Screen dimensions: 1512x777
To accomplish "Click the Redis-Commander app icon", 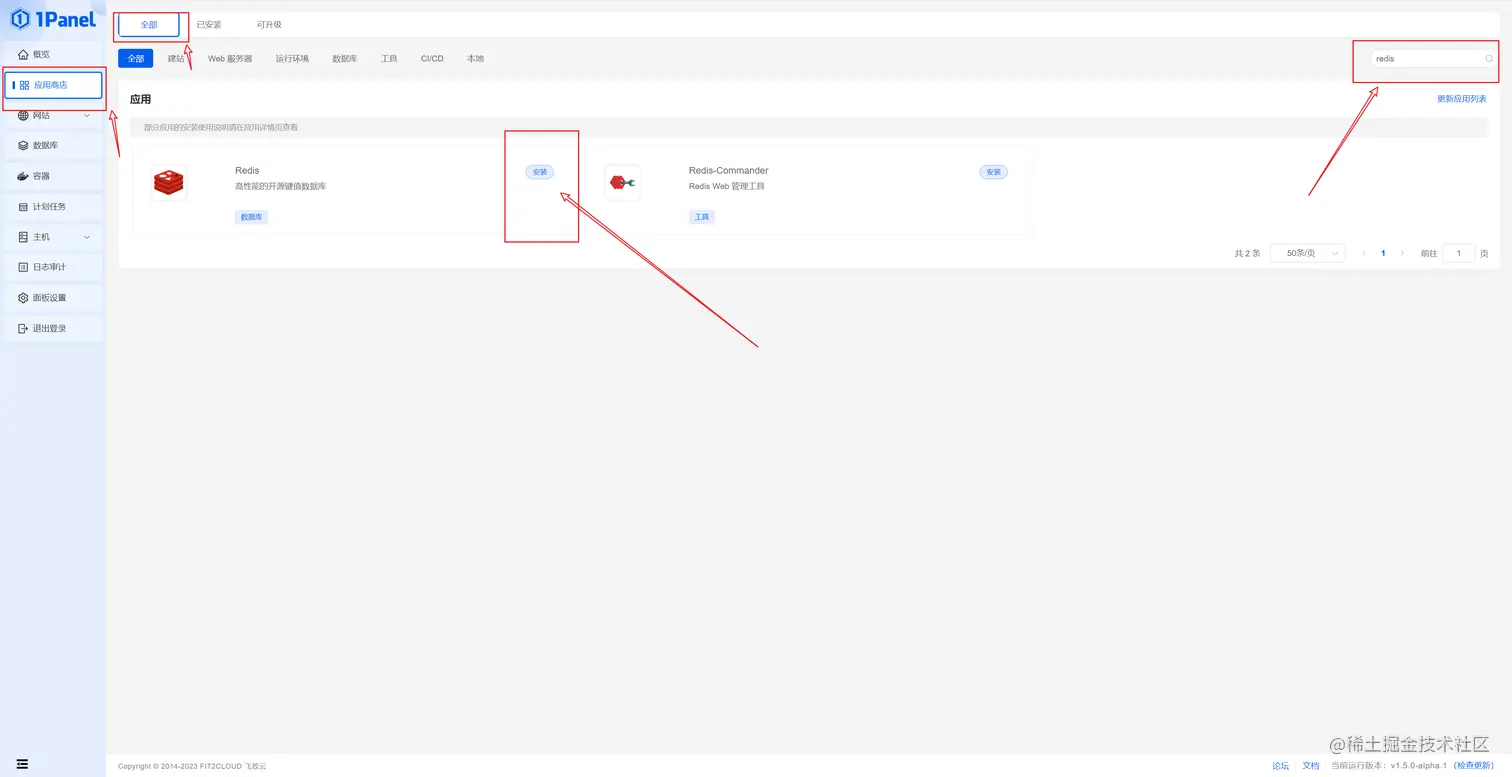I will (x=622, y=183).
